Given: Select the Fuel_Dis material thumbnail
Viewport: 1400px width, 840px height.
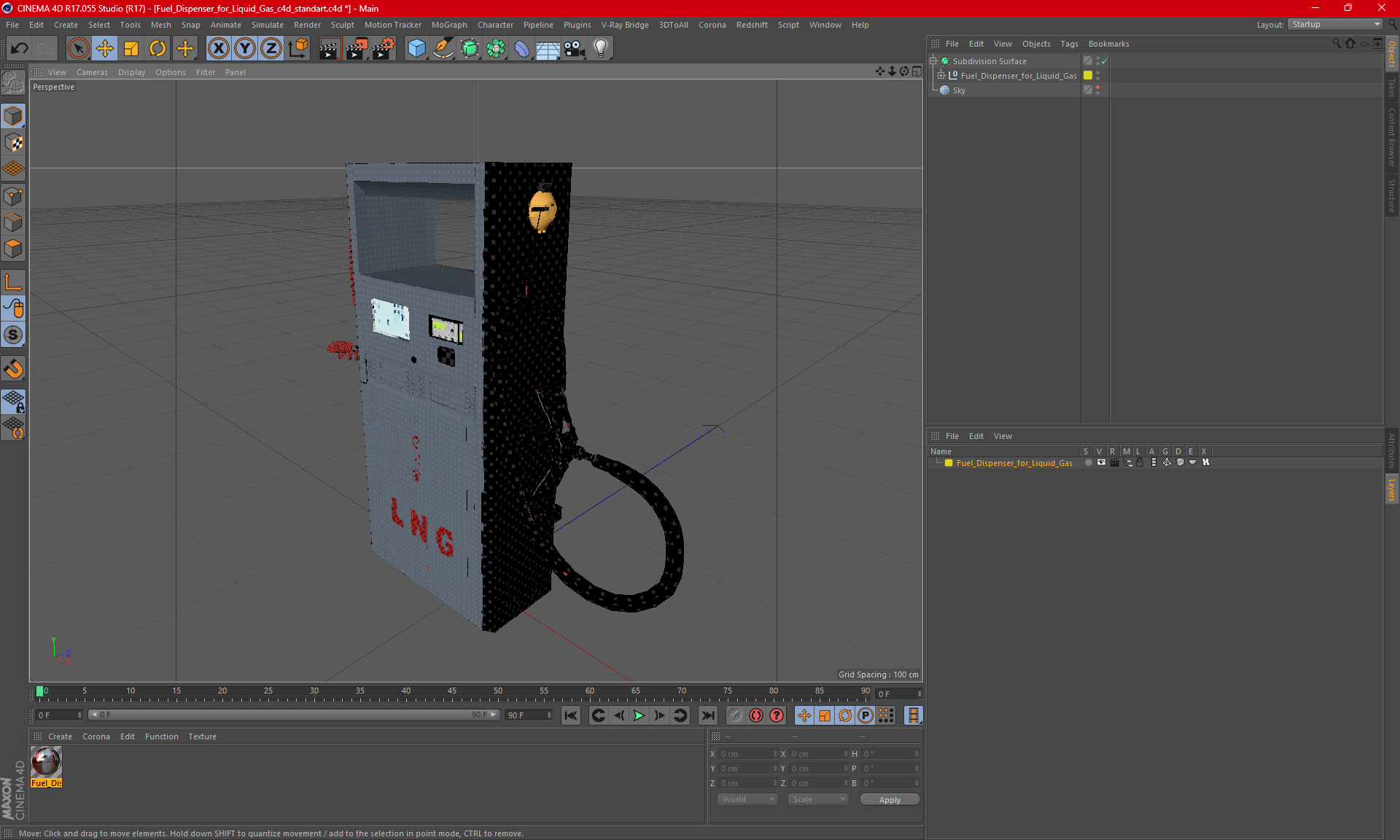Looking at the screenshot, I should click(46, 763).
